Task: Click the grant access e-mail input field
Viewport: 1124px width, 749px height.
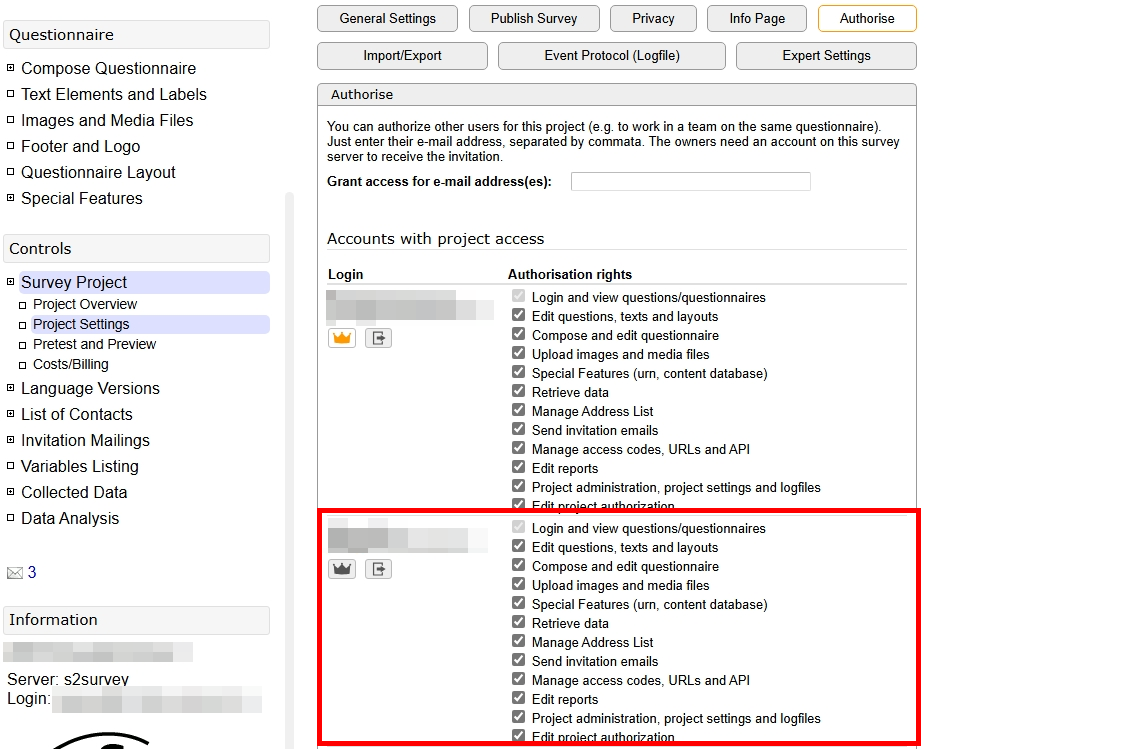Action: tap(690, 181)
